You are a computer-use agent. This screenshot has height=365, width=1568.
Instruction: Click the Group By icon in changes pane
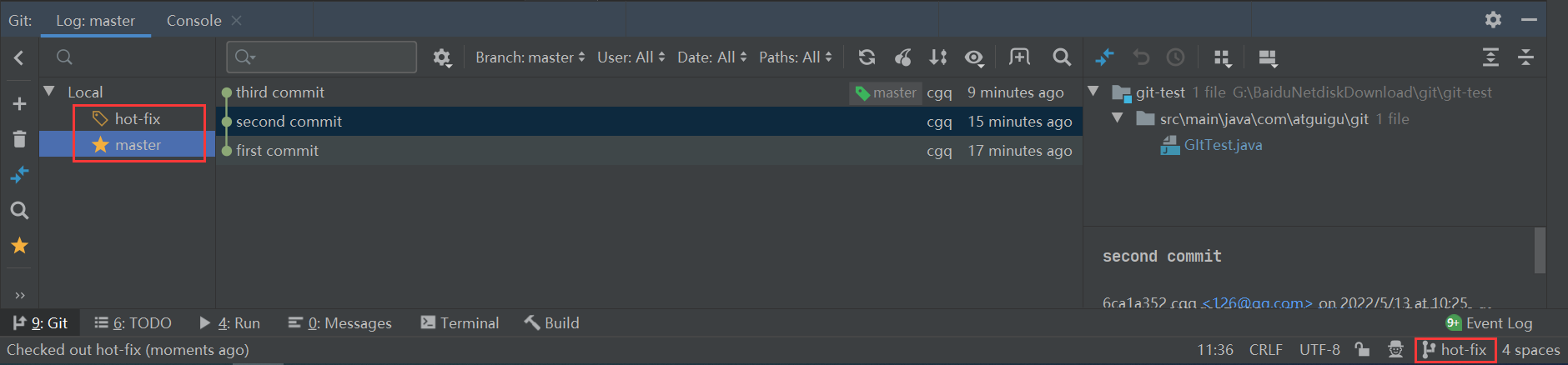(x=1223, y=57)
